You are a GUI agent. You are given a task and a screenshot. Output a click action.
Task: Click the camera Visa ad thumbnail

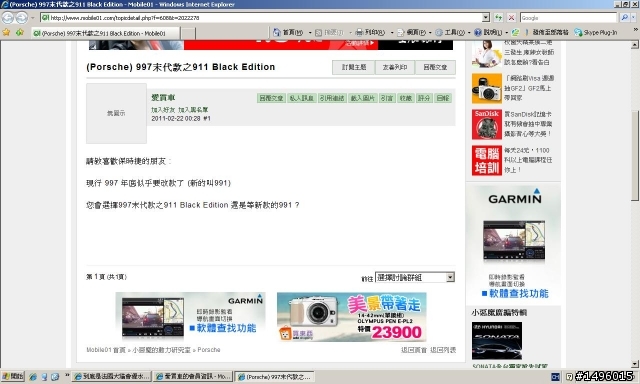487,89
